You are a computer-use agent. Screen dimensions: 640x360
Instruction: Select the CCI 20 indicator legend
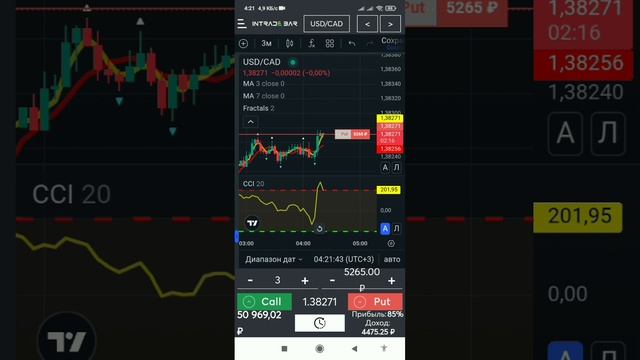[x=253, y=184]
